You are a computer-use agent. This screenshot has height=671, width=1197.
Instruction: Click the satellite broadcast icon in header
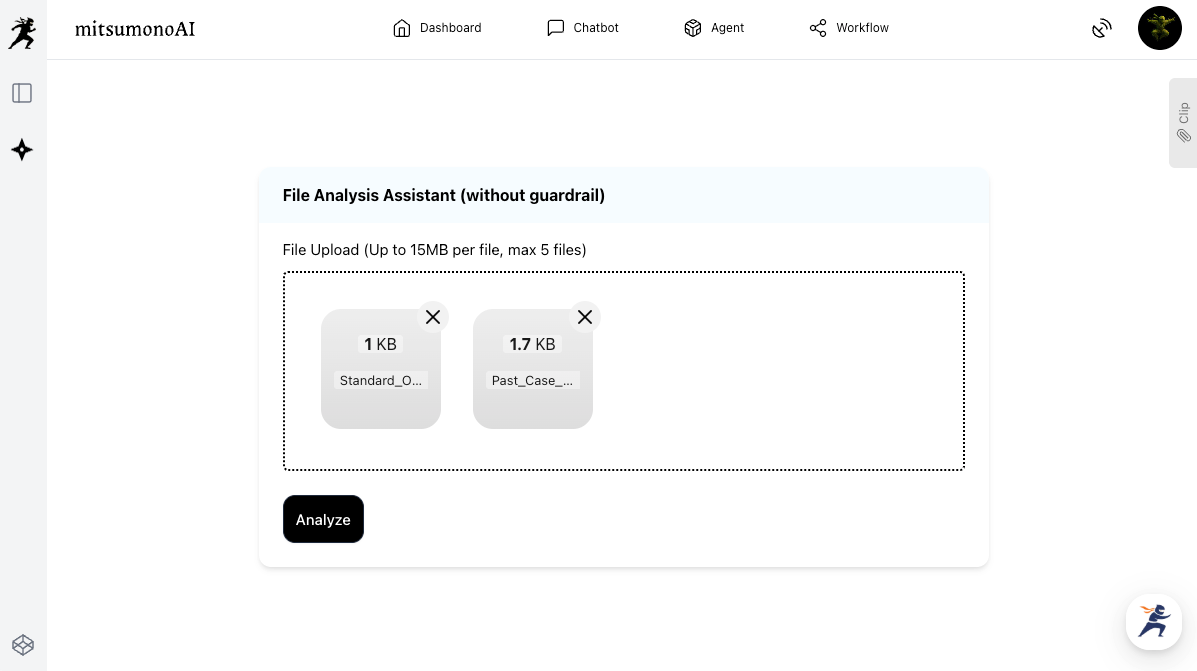pyautogui.click(x=1102, y=29)
